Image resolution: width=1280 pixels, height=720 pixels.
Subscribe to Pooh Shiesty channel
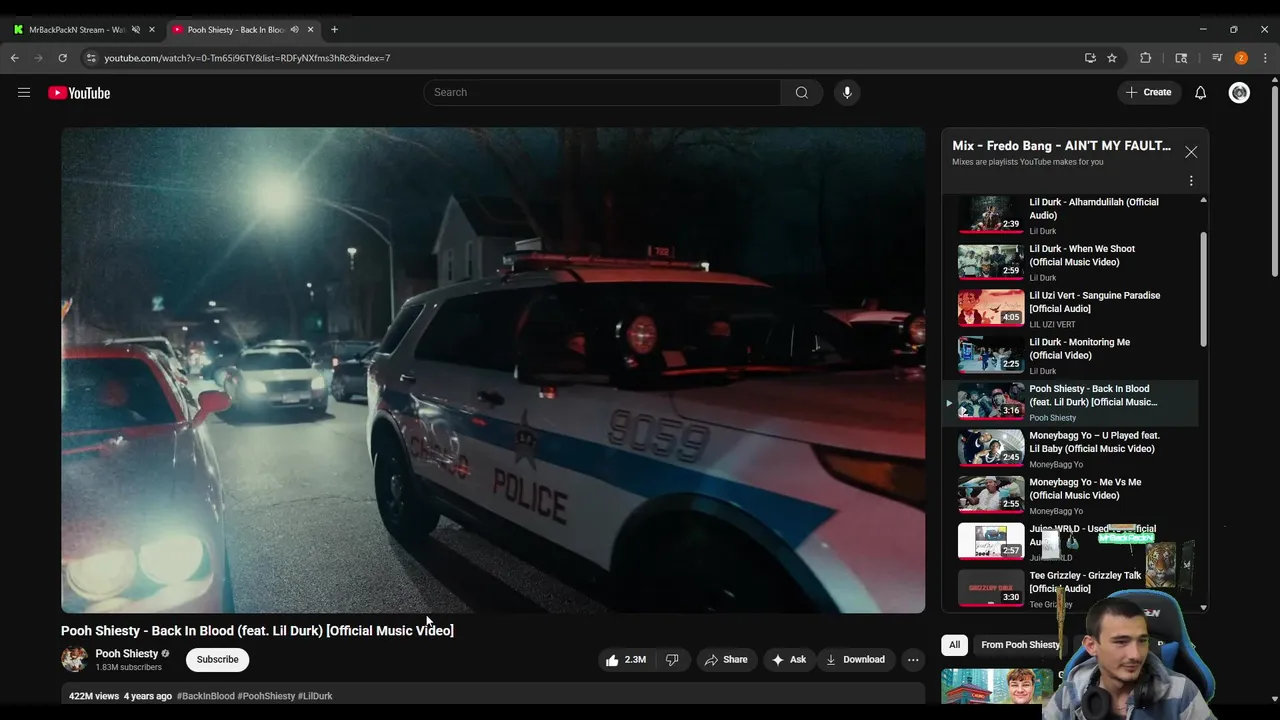pos(217,660)
